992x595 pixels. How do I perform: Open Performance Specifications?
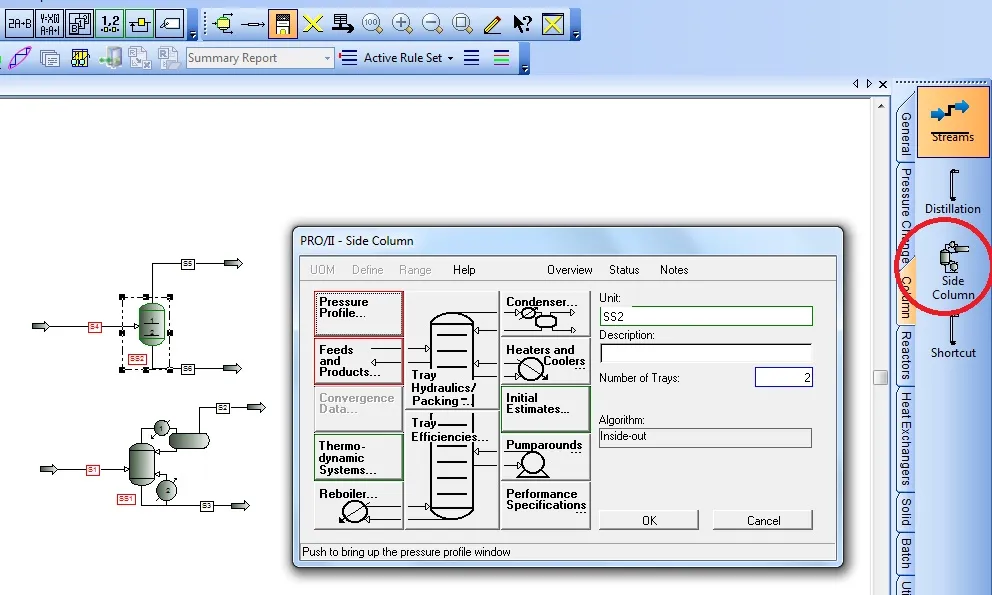(545, 505)
